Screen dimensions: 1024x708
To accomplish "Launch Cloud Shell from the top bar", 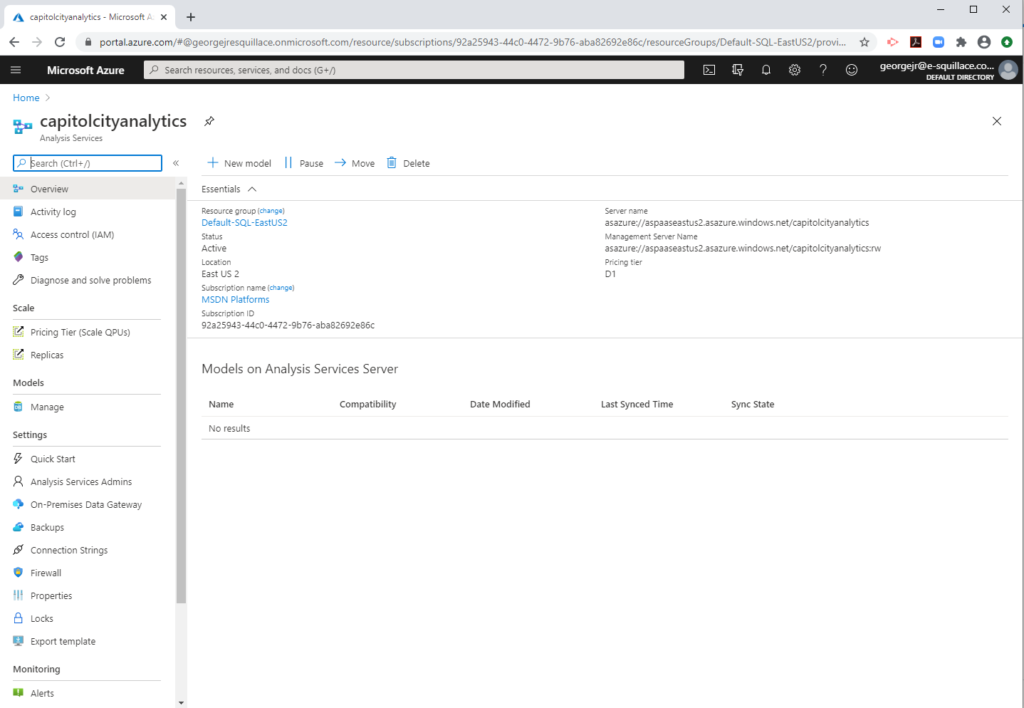I will 709,69.
